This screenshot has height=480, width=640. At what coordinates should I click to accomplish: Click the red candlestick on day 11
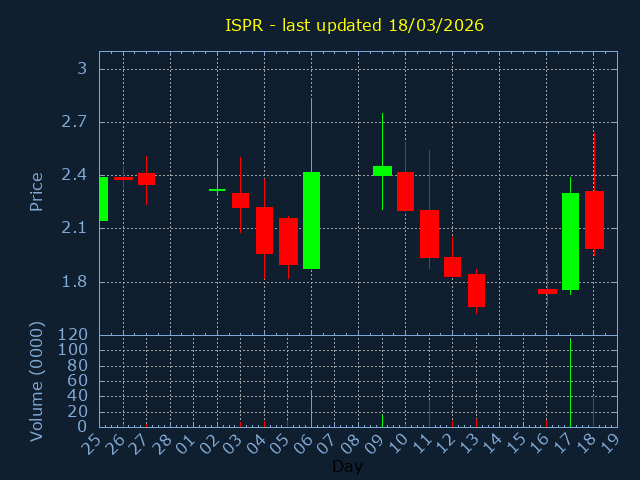429,233
